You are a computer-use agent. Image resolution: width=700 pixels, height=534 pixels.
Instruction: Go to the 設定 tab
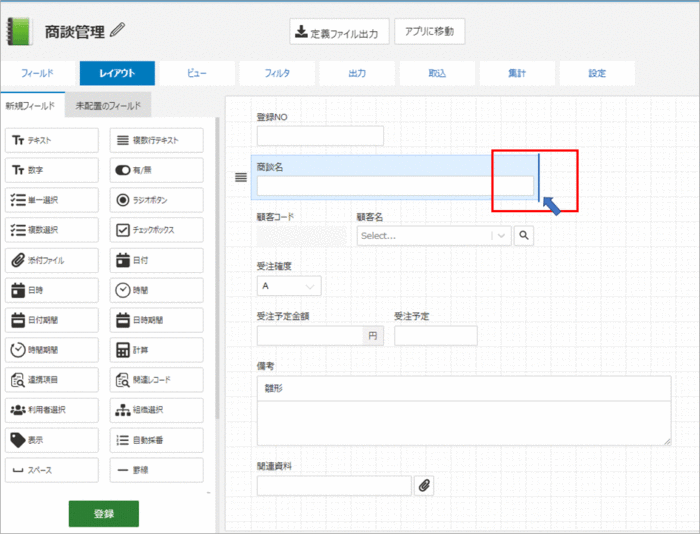(x=597, y=73)
